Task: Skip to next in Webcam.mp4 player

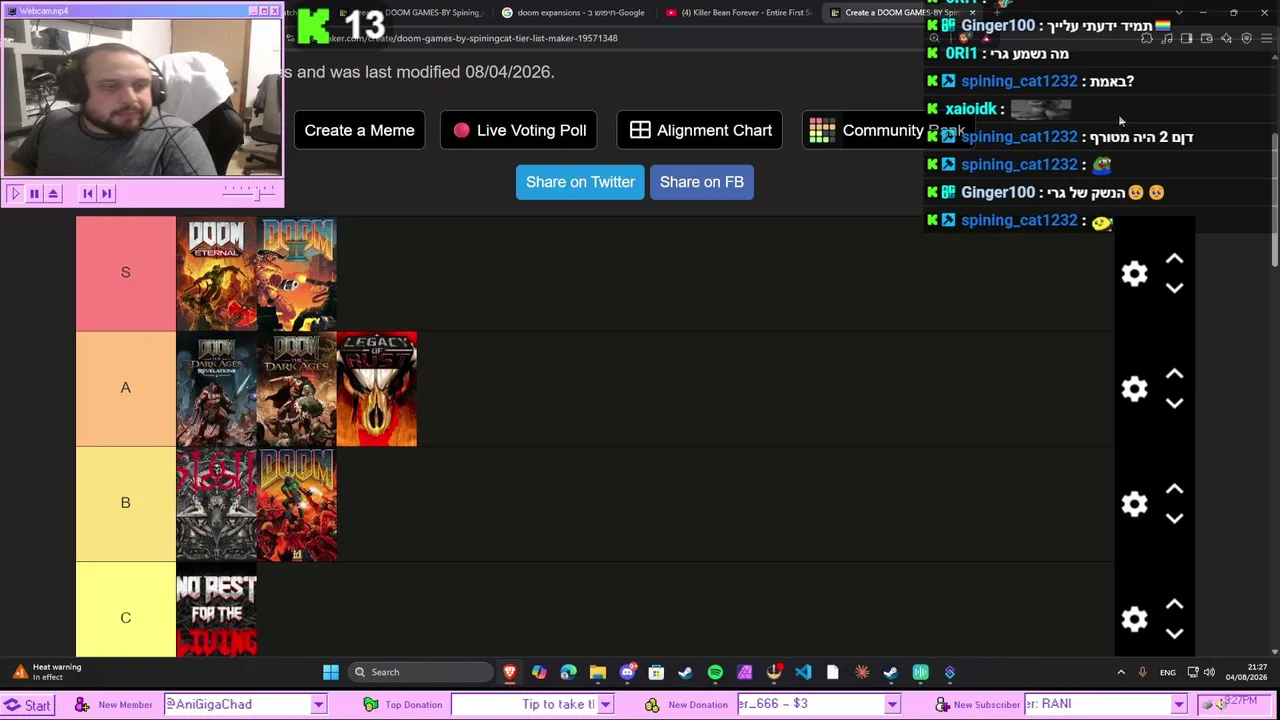Action: click(107, 193)
